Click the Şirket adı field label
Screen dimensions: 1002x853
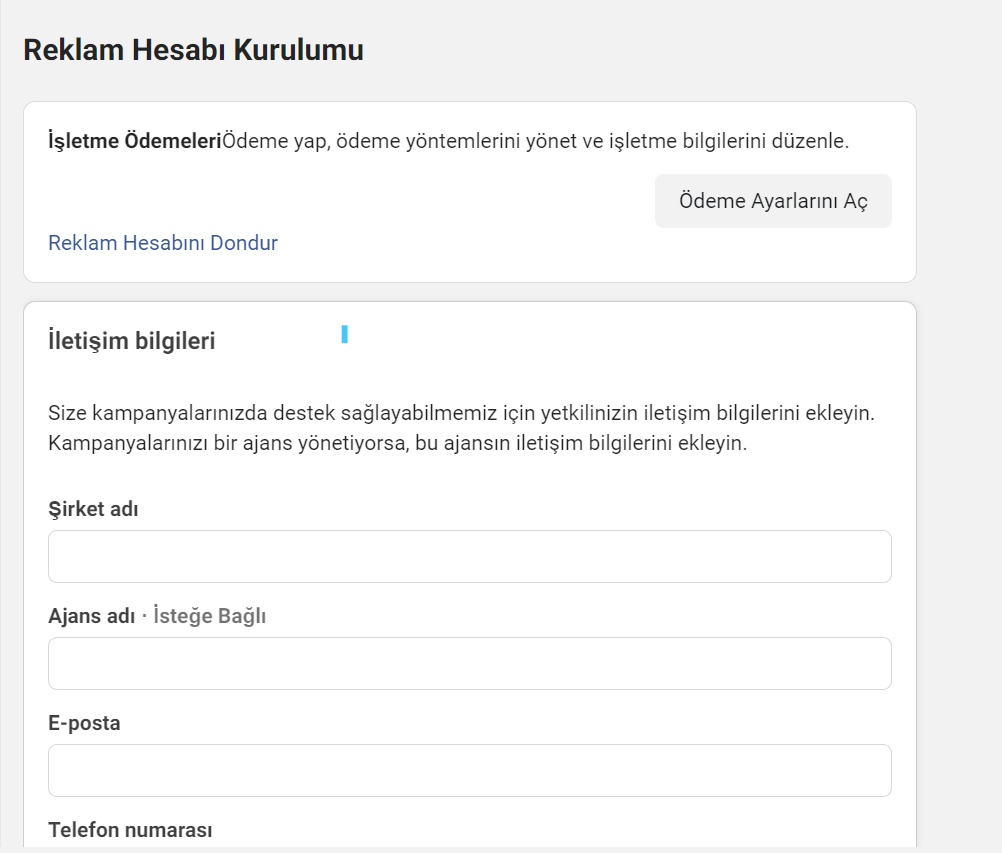[93, 509]
